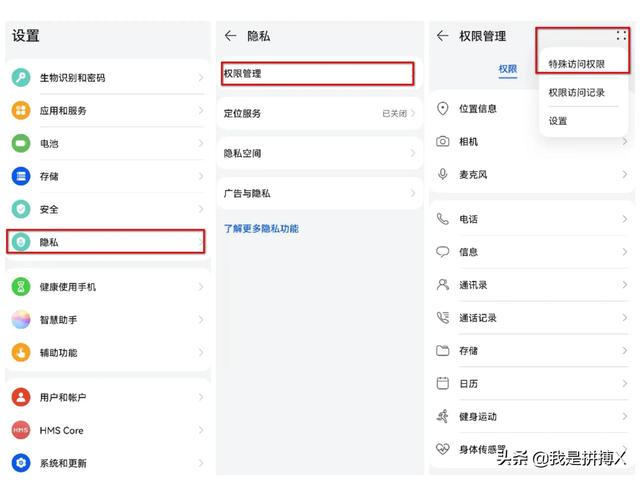Expand the 通讯录 permission chevron
The width and height of the screenshot is (640, 480).
click(x=625, y=285)
